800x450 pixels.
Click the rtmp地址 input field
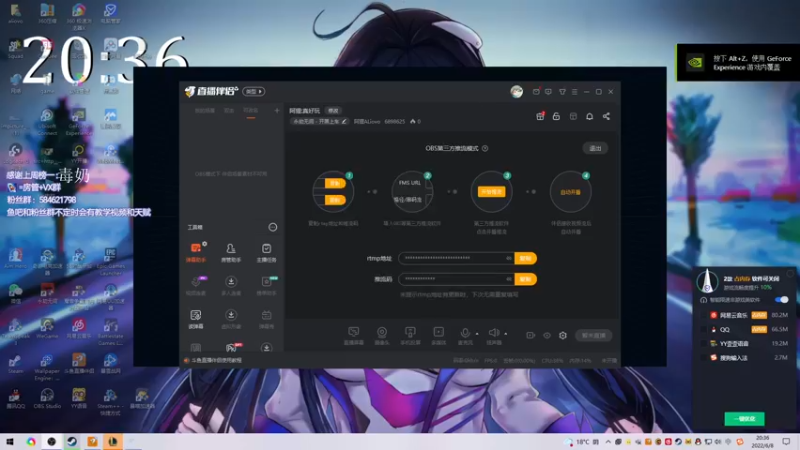tap(456, 258)
